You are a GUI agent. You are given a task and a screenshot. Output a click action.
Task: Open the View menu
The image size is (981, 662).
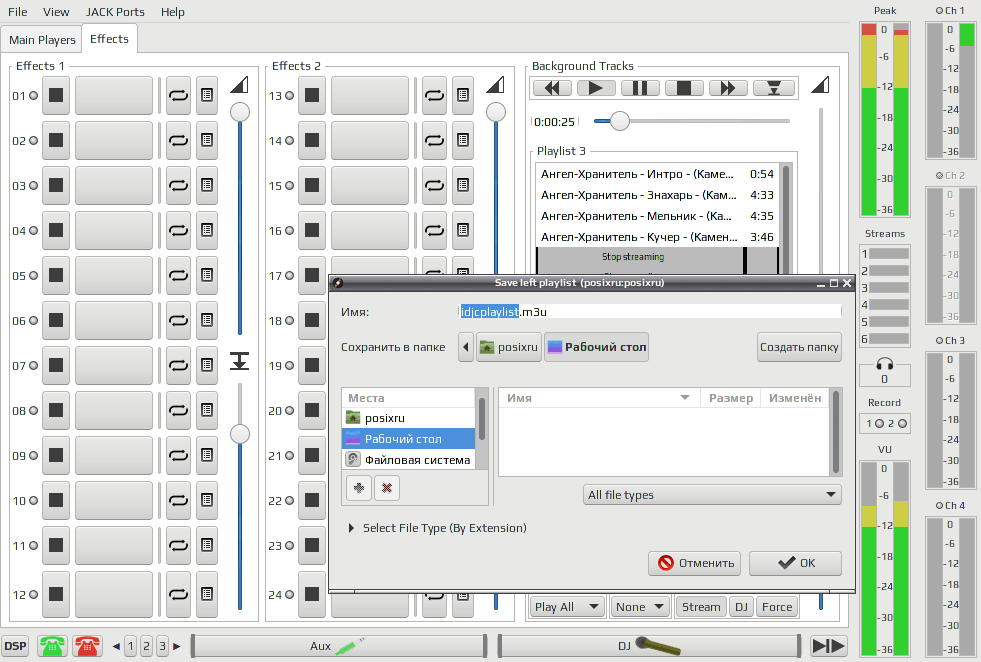pyautogui.click(x=56, y=12)
